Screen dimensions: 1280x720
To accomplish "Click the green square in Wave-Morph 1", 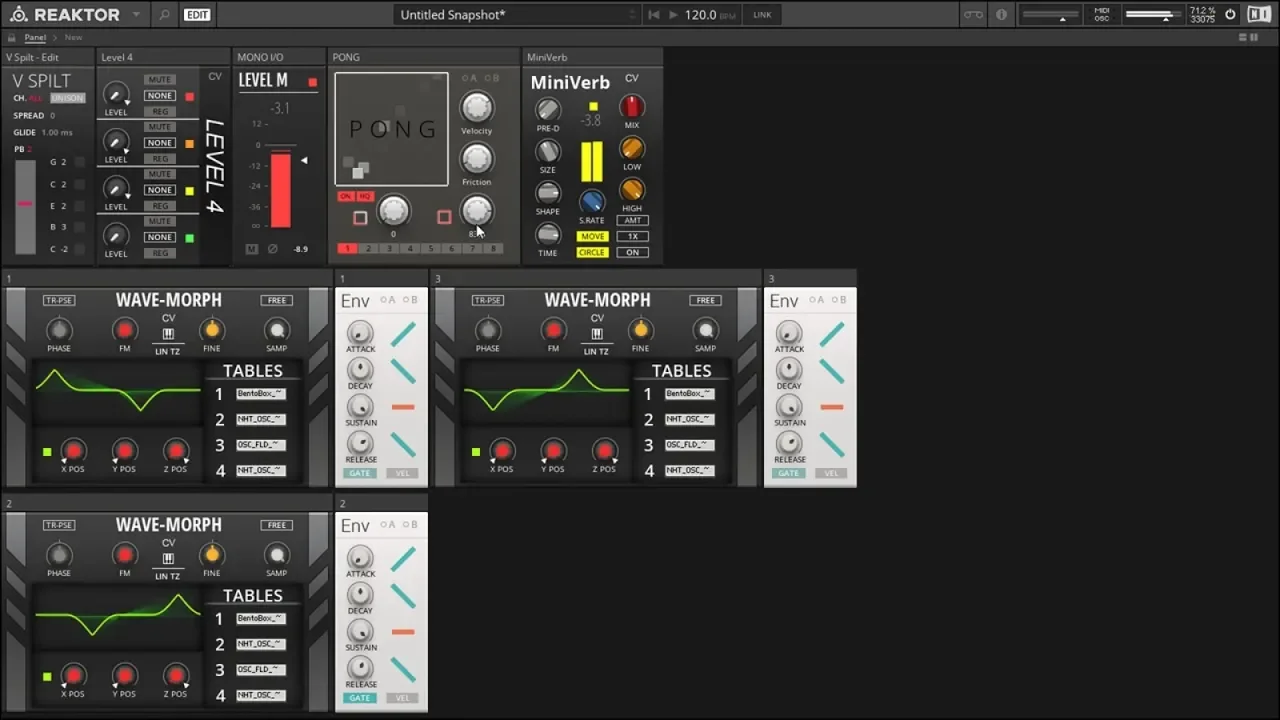I will pos(47,452).
